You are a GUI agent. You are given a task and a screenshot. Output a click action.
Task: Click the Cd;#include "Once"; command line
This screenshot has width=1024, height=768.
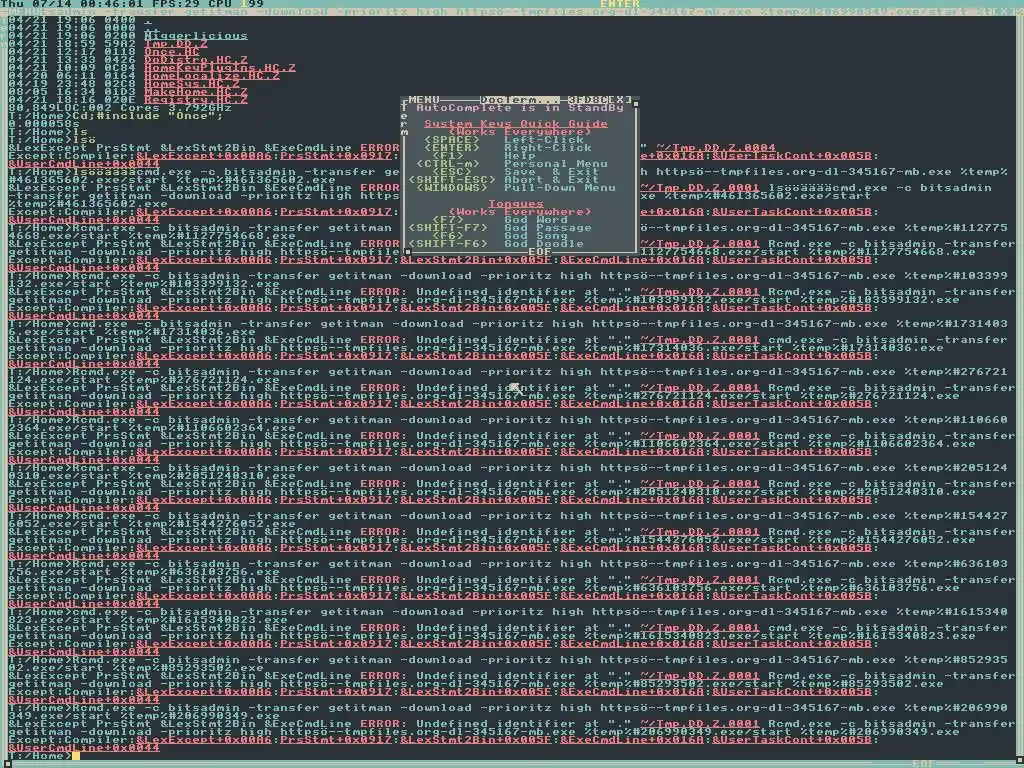coord(148,116)
